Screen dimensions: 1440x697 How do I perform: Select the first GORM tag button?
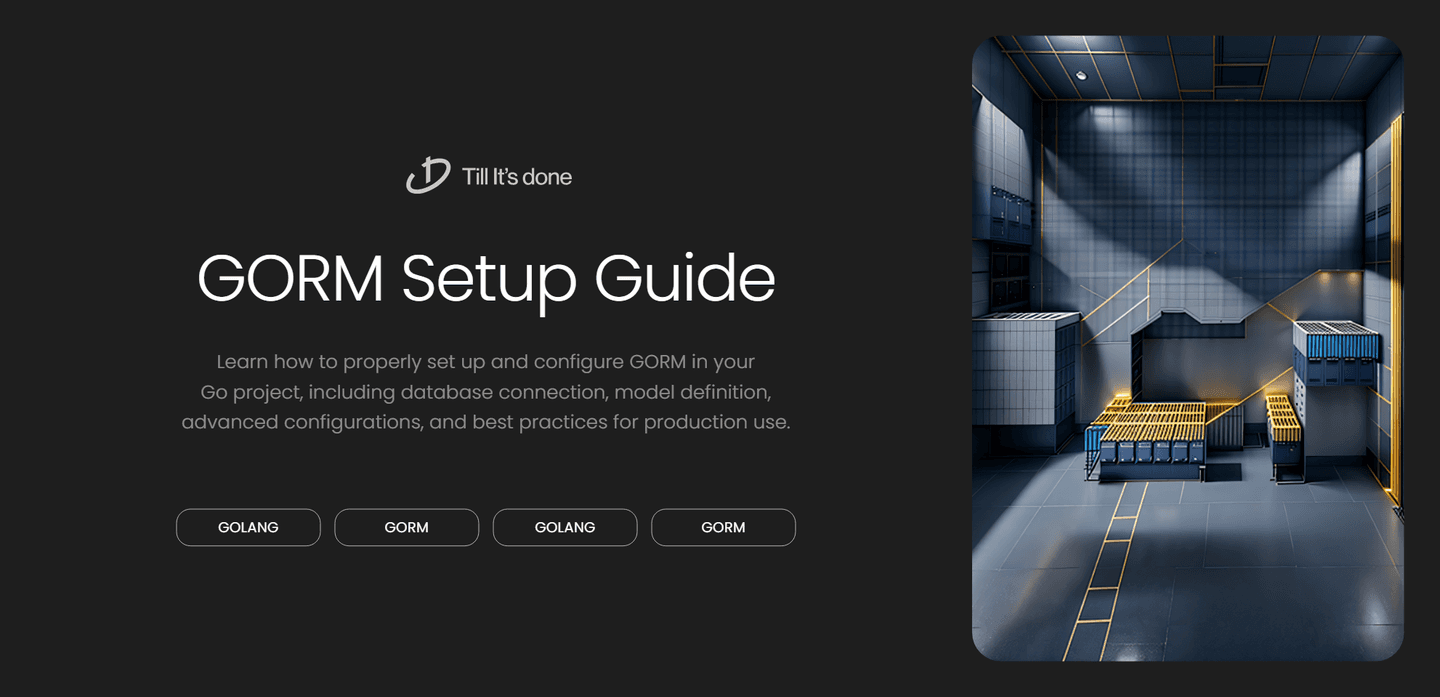[406, 527]
